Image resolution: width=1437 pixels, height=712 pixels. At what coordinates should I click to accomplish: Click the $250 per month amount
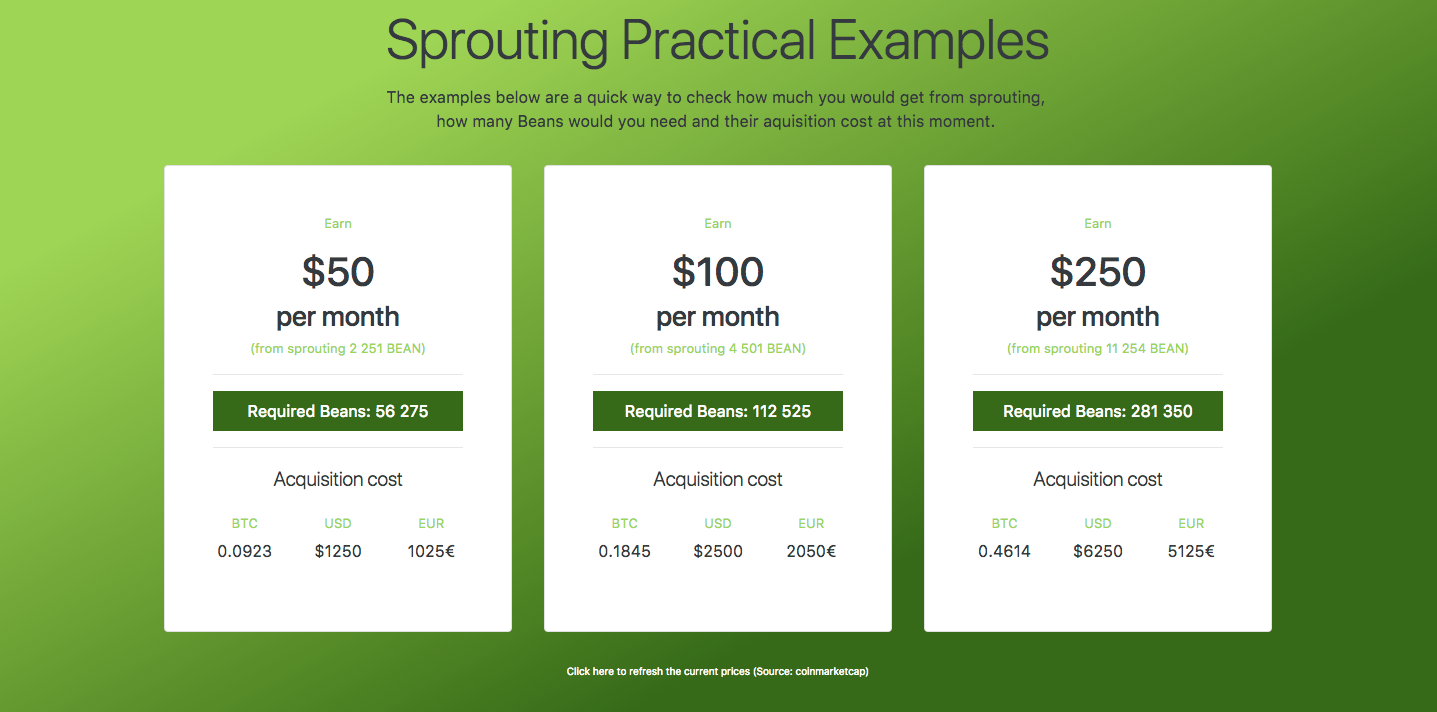coord(1098,272)
